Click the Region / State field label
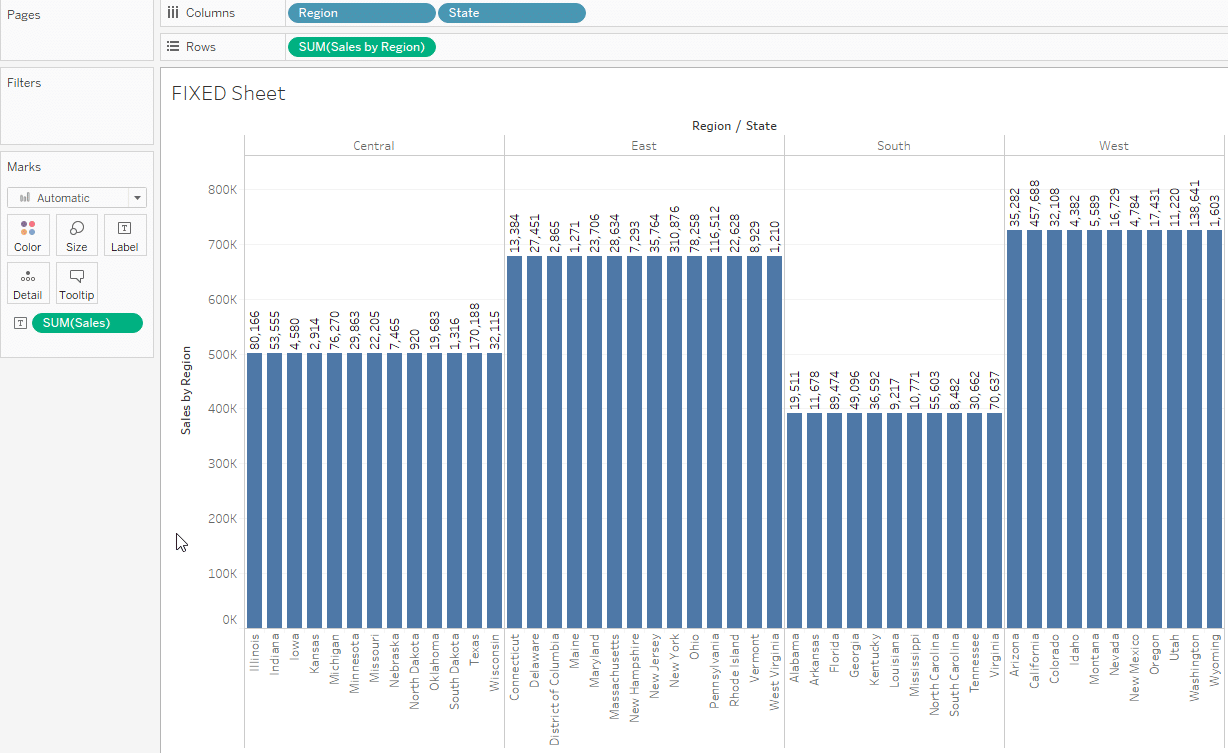 [733, 125]
